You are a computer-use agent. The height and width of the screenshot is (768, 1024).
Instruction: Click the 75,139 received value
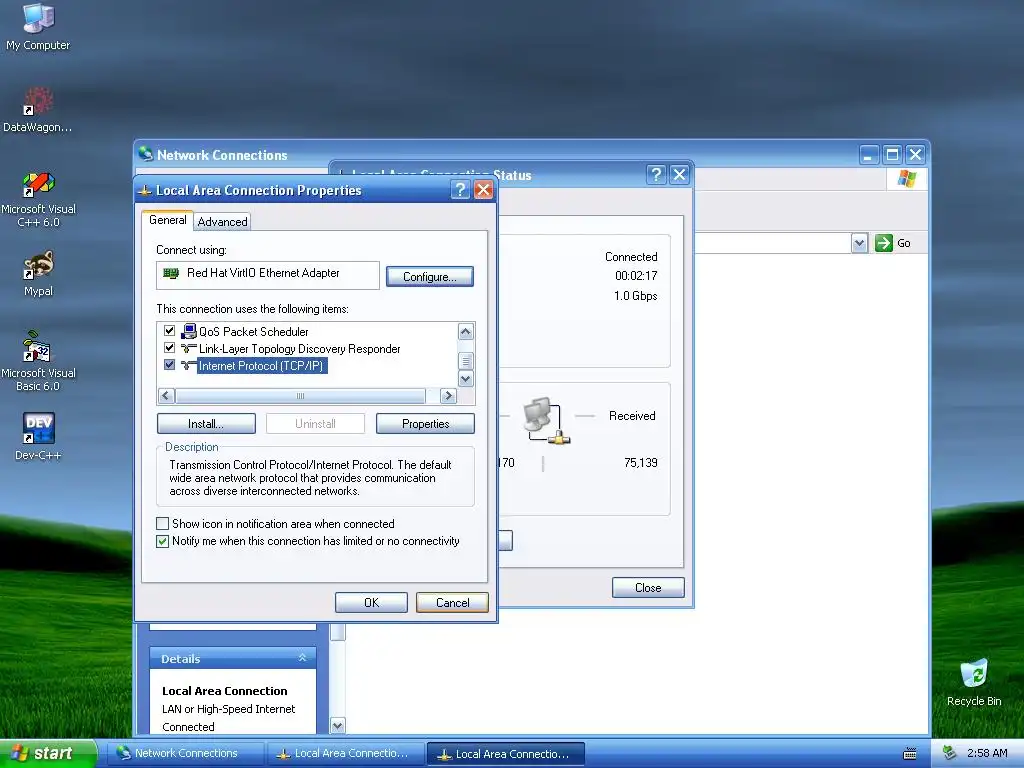click(641, 463)
